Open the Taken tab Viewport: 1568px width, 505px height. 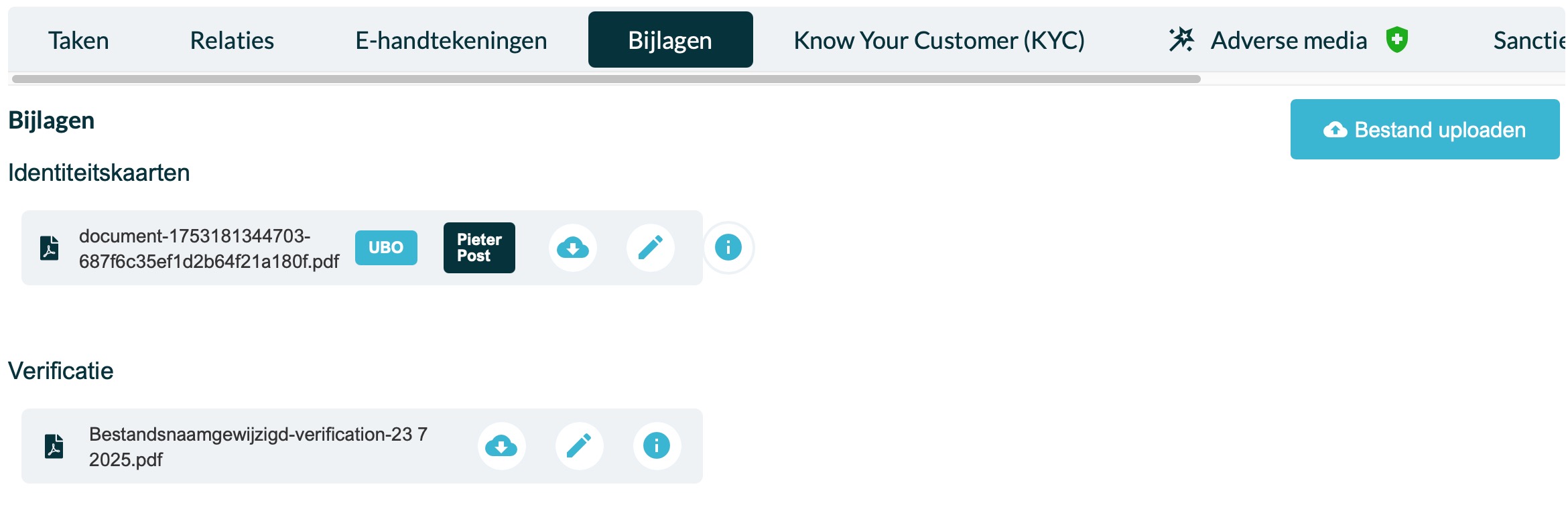pos(78,40)
